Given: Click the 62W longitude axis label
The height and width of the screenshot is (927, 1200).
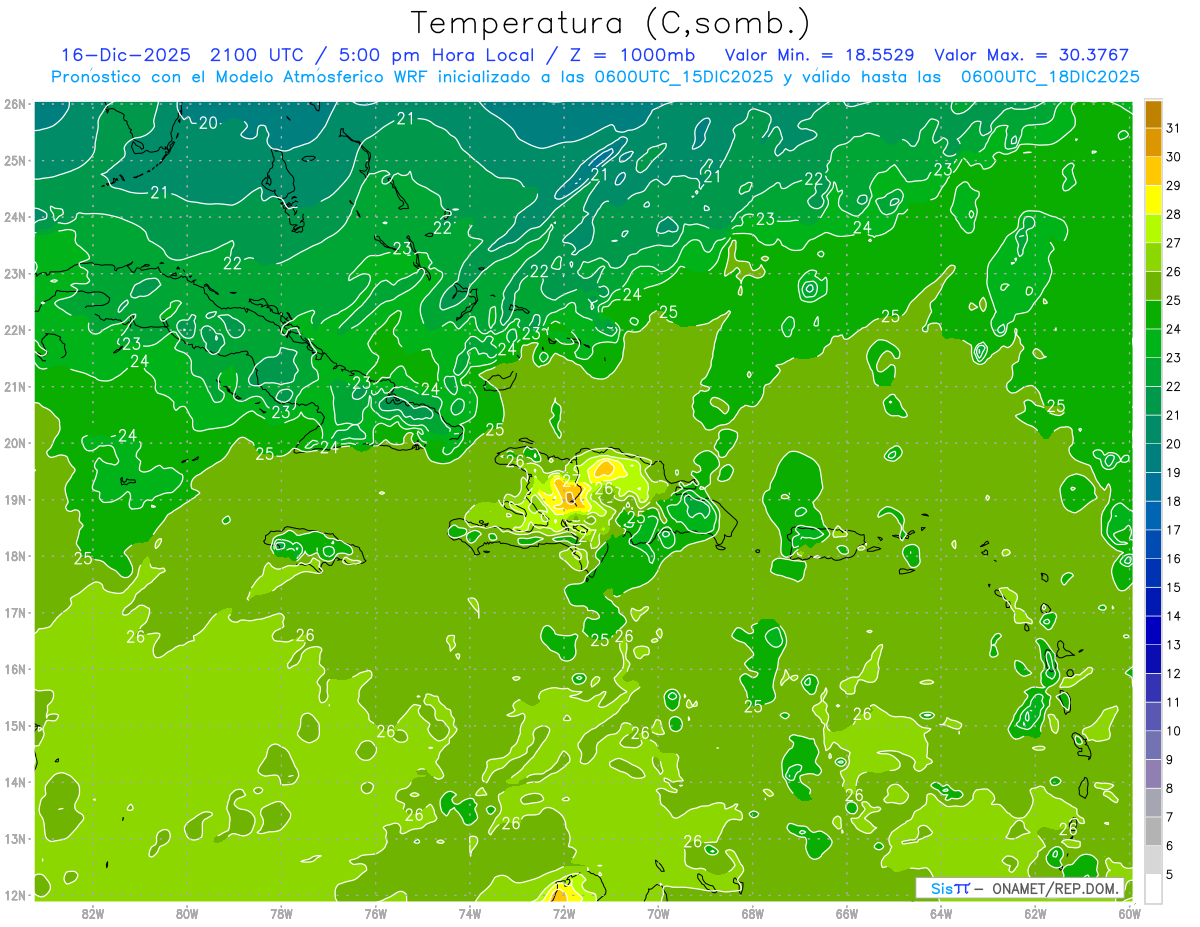Looking at the screenshot, I should 1035,913.
